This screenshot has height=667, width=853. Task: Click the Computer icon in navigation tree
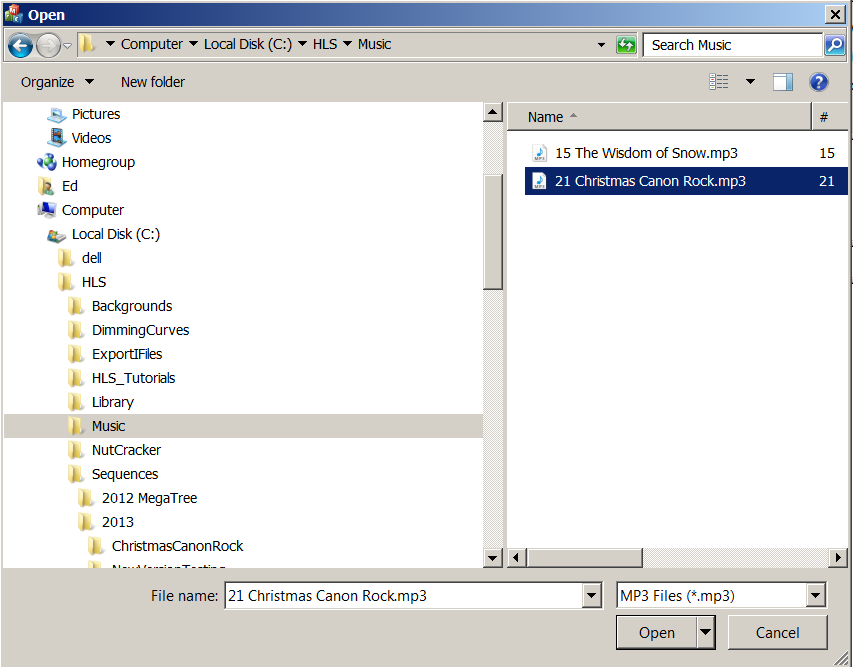pos(47,210)
